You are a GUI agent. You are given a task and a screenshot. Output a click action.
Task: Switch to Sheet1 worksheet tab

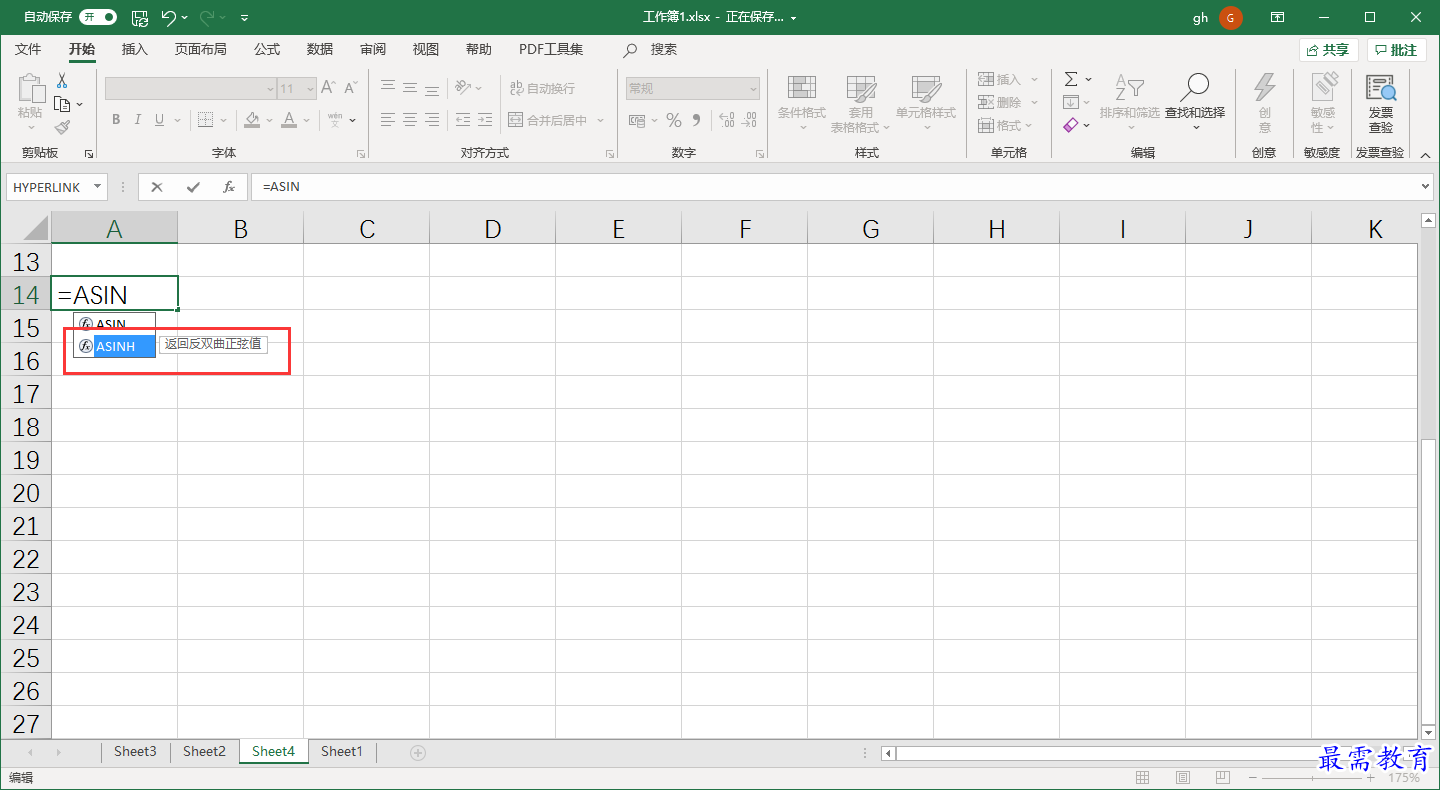point(341,751)
